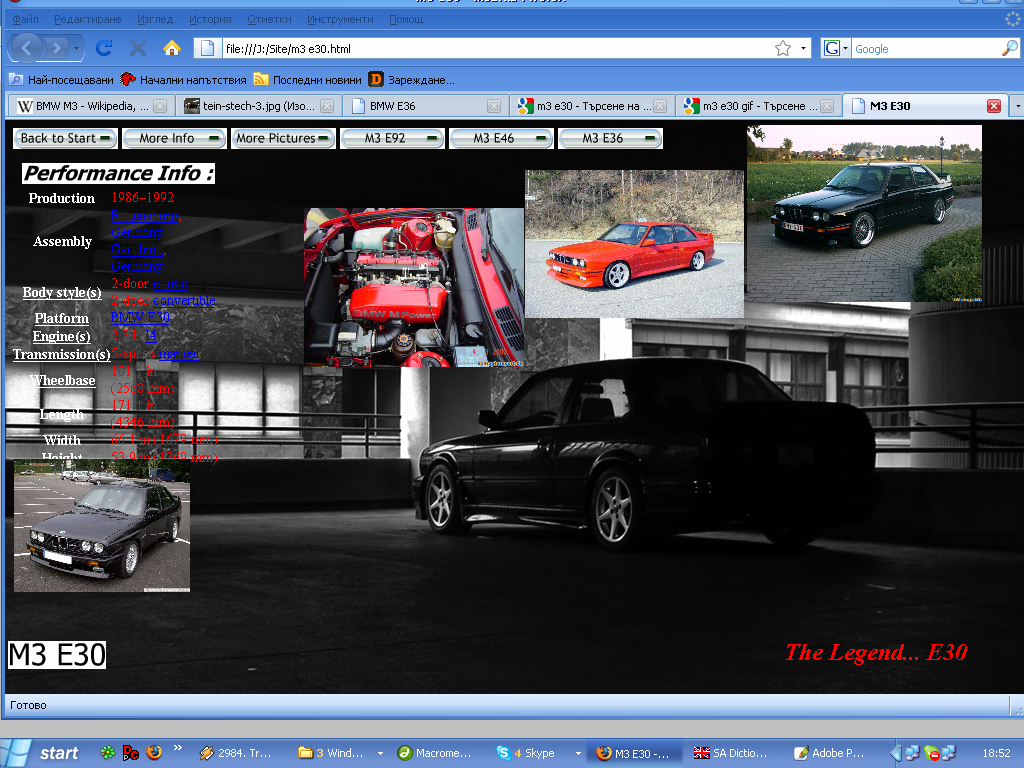The width and height of the screenshot is (1024, 768).
Task: Go to the M3 E36 page button
Action: pyautogui.click(x=611, y=138)
